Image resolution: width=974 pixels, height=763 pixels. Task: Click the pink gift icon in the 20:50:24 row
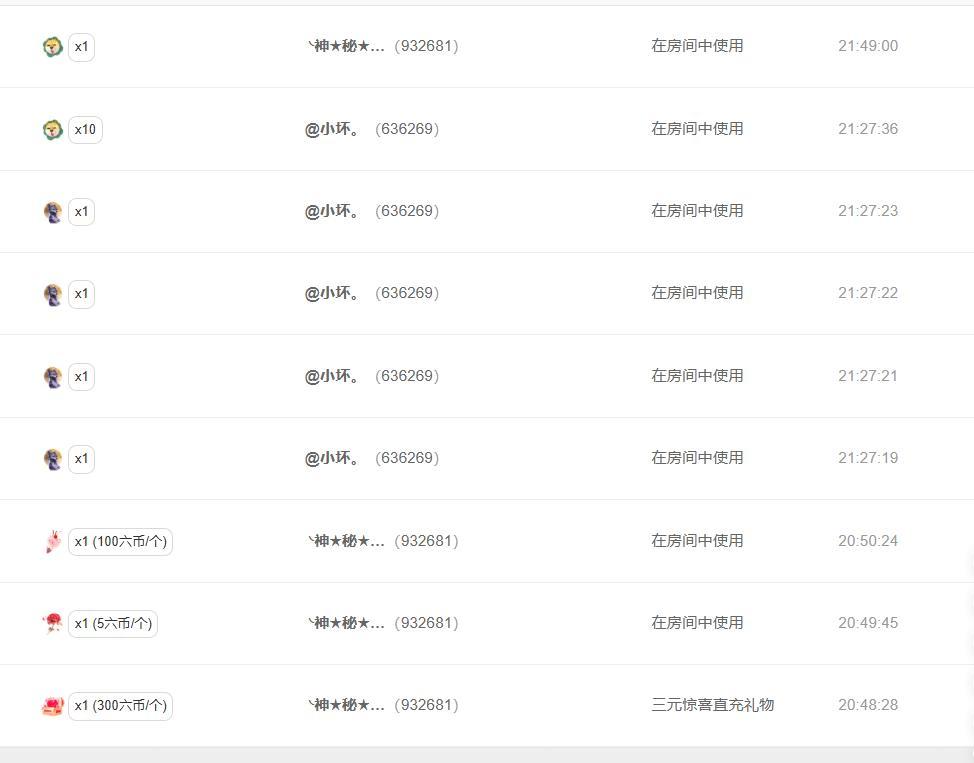pyautogui.click(x=53, y=541)
